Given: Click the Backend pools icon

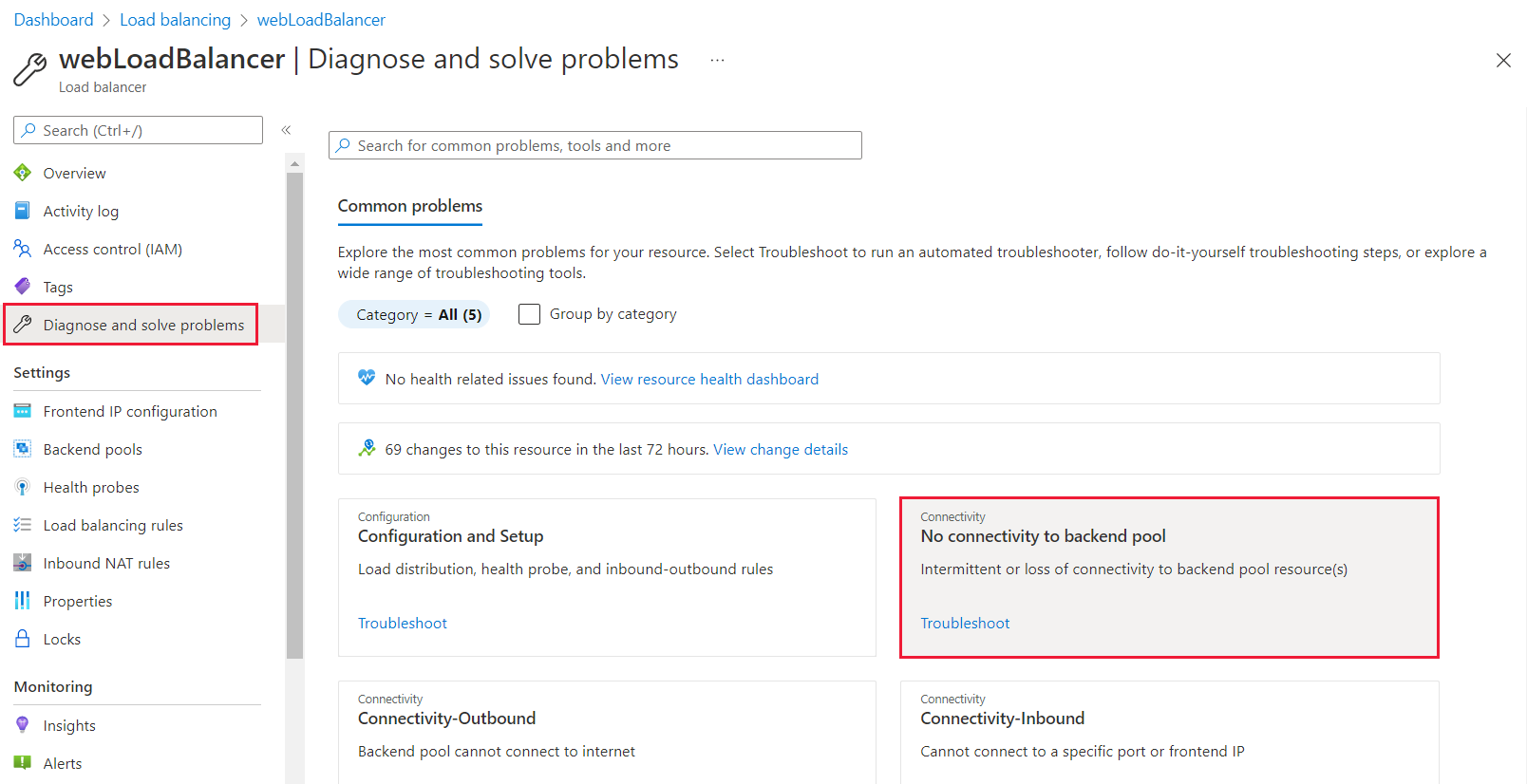Looking at the screenshot, I should pyautogui.click(x=23, y=449).
